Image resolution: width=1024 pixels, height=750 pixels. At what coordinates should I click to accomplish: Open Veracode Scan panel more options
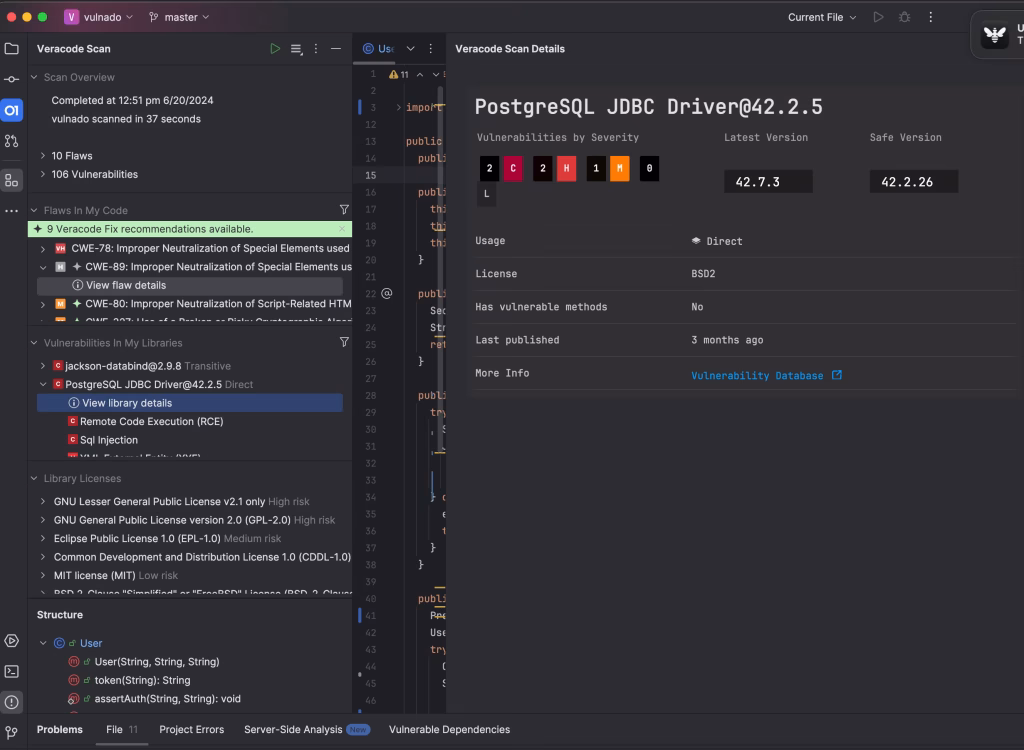click(x=316, y=49)
